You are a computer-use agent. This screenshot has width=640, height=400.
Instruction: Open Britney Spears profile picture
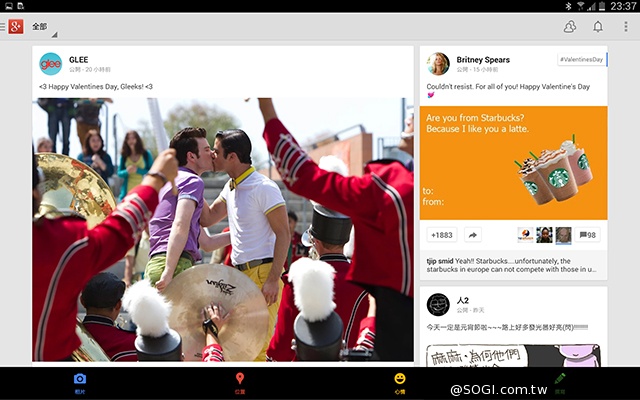click(438, 64)
